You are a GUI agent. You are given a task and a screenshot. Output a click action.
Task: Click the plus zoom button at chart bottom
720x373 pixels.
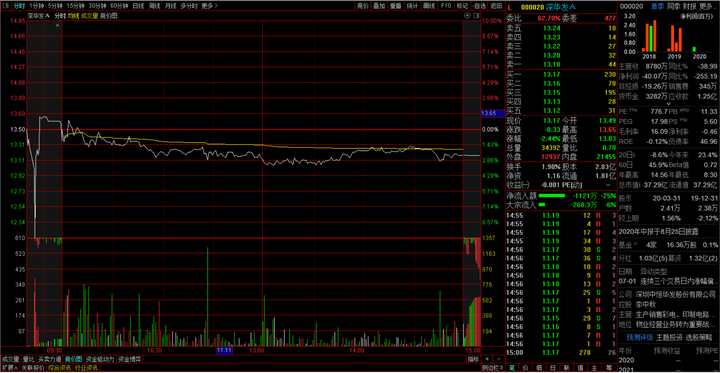click(487, 359)
